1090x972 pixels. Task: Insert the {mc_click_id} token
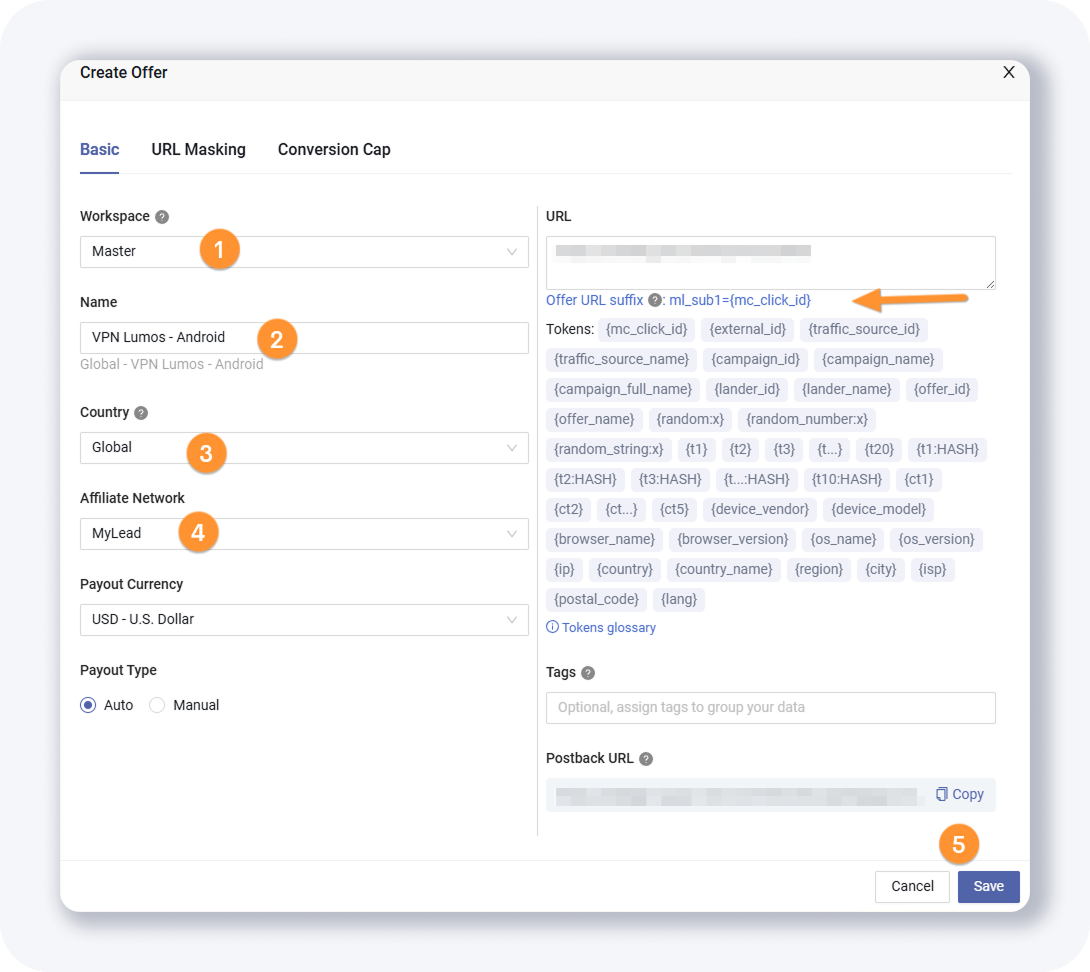click(647, 329)
